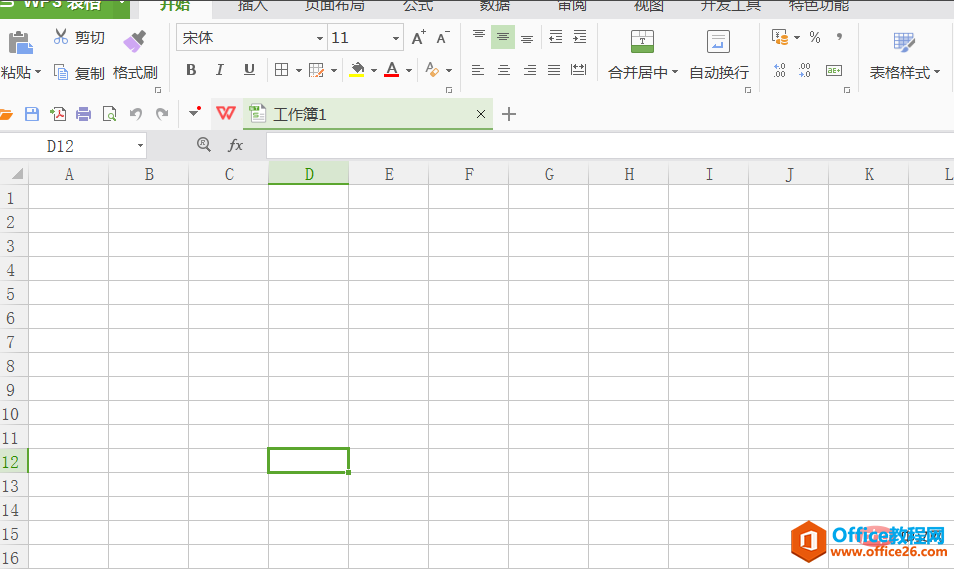Apply cell borders icon

tap(281, 70)
